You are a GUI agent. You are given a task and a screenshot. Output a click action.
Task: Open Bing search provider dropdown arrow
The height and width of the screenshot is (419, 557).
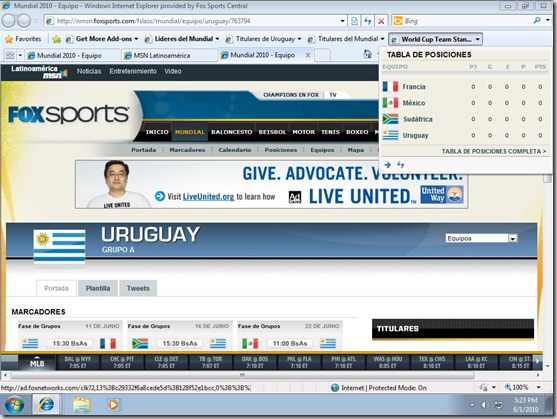(548, 21)
